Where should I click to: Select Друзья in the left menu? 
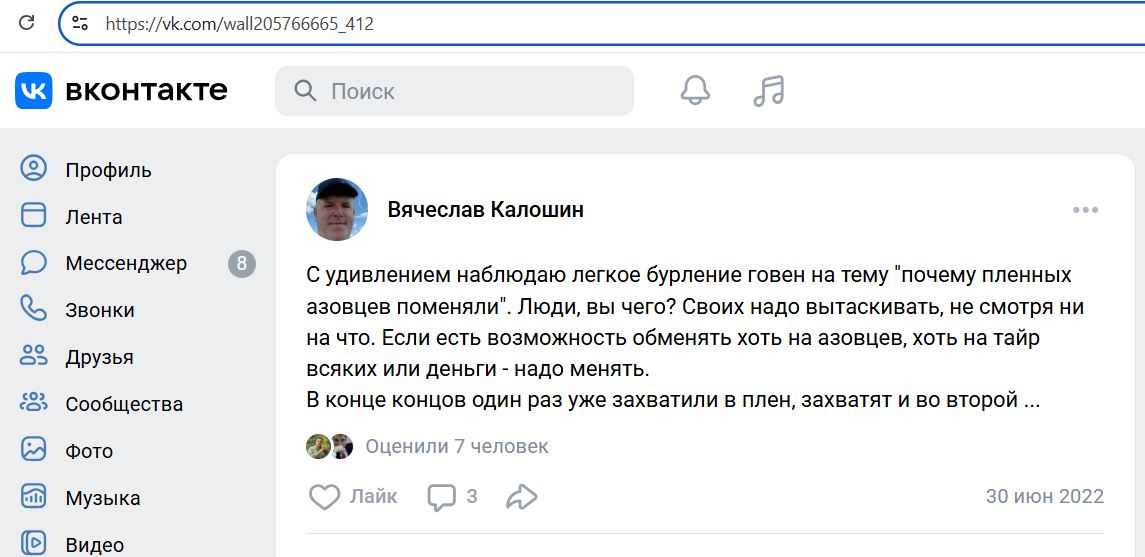click(99, 358)
